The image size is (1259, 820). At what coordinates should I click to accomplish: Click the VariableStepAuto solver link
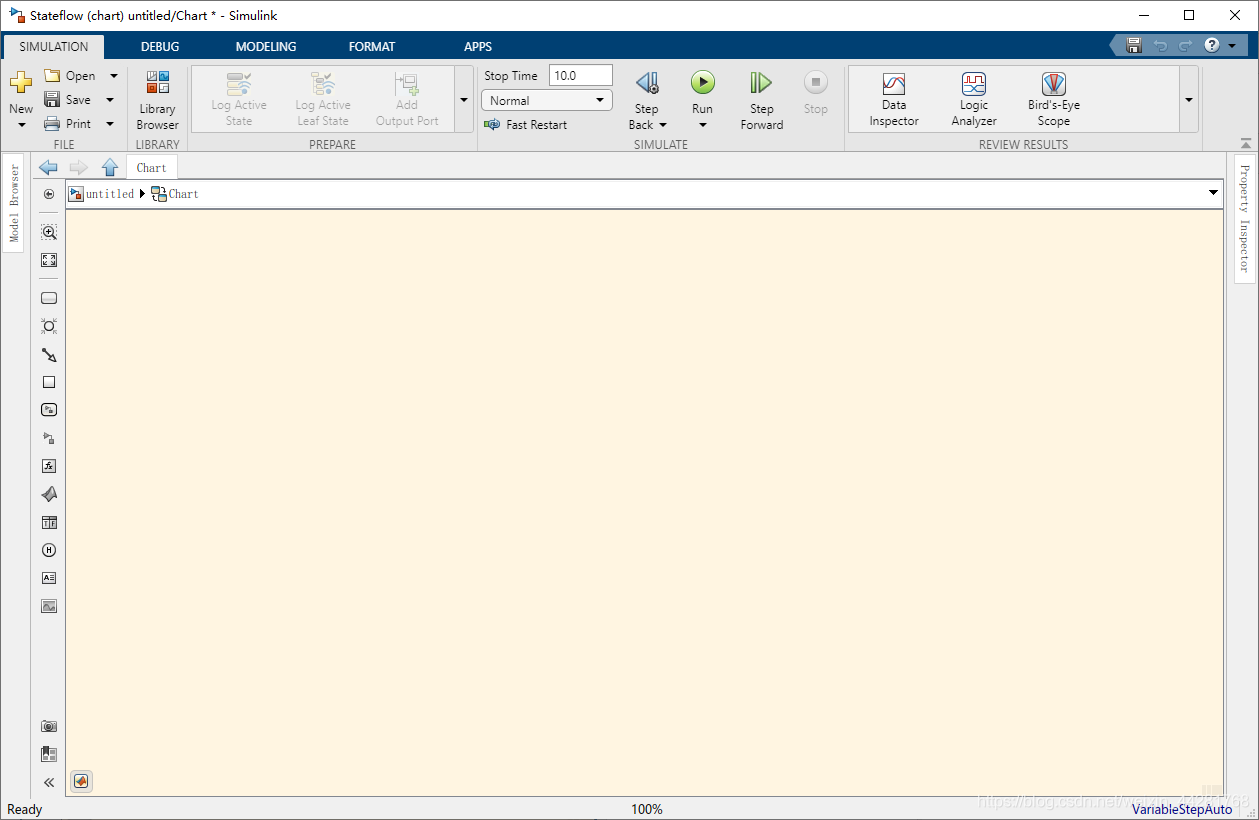1182,809
